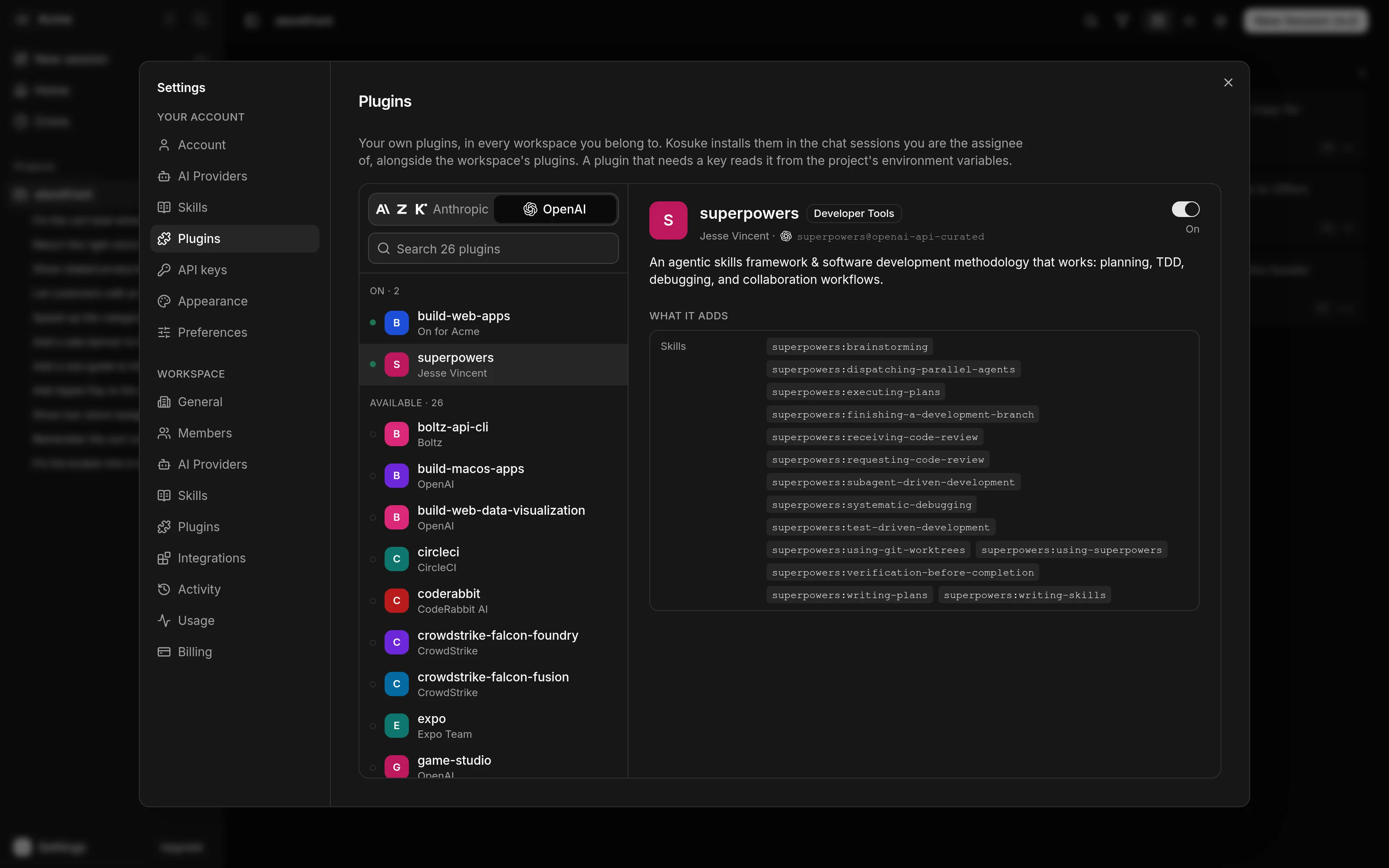Click the blue B icon of build-web-apps

396,323
